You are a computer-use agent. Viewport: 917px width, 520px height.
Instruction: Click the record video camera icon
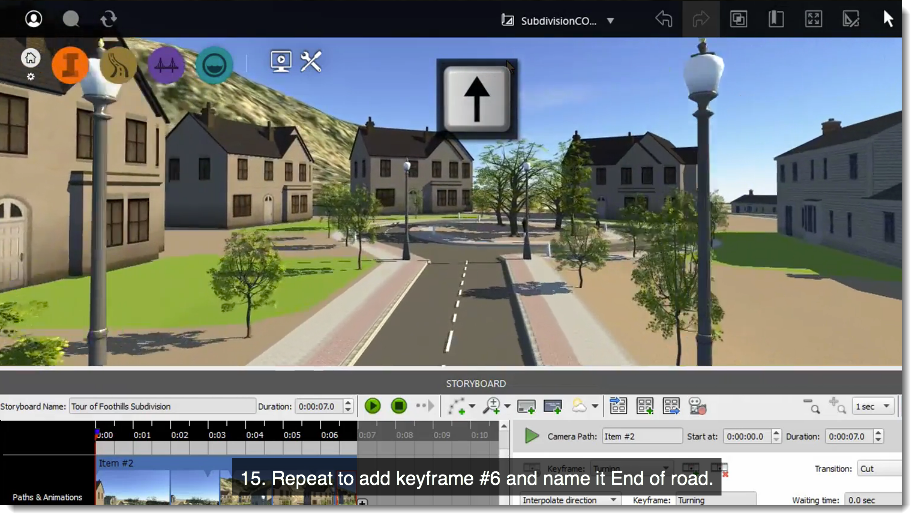pyautogui.click(x=698, y=406)
